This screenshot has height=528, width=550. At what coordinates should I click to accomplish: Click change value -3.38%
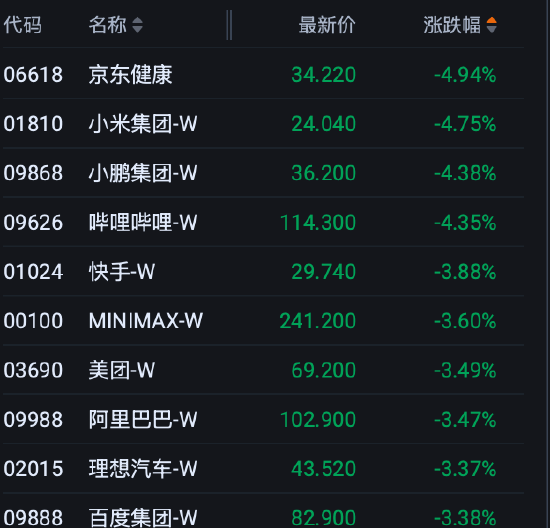click(x=465, y=518)
